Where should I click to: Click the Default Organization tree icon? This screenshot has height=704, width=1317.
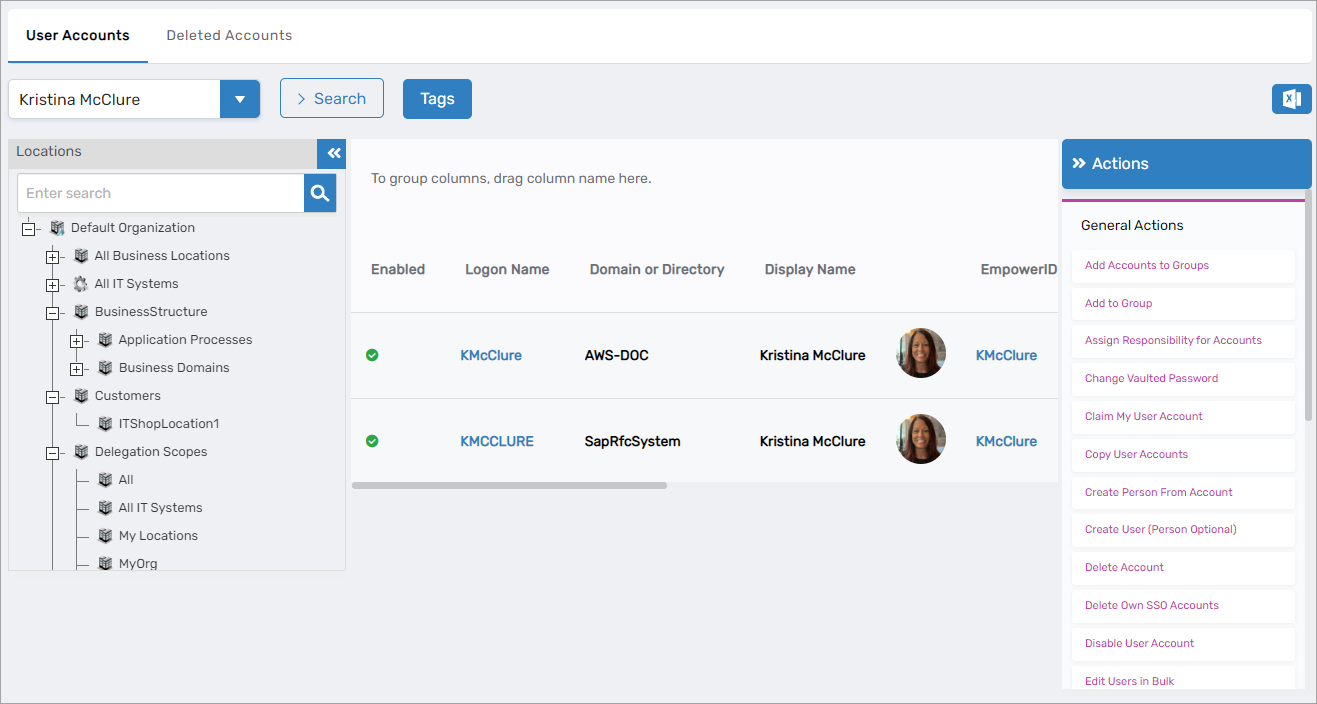coord(57,228)
